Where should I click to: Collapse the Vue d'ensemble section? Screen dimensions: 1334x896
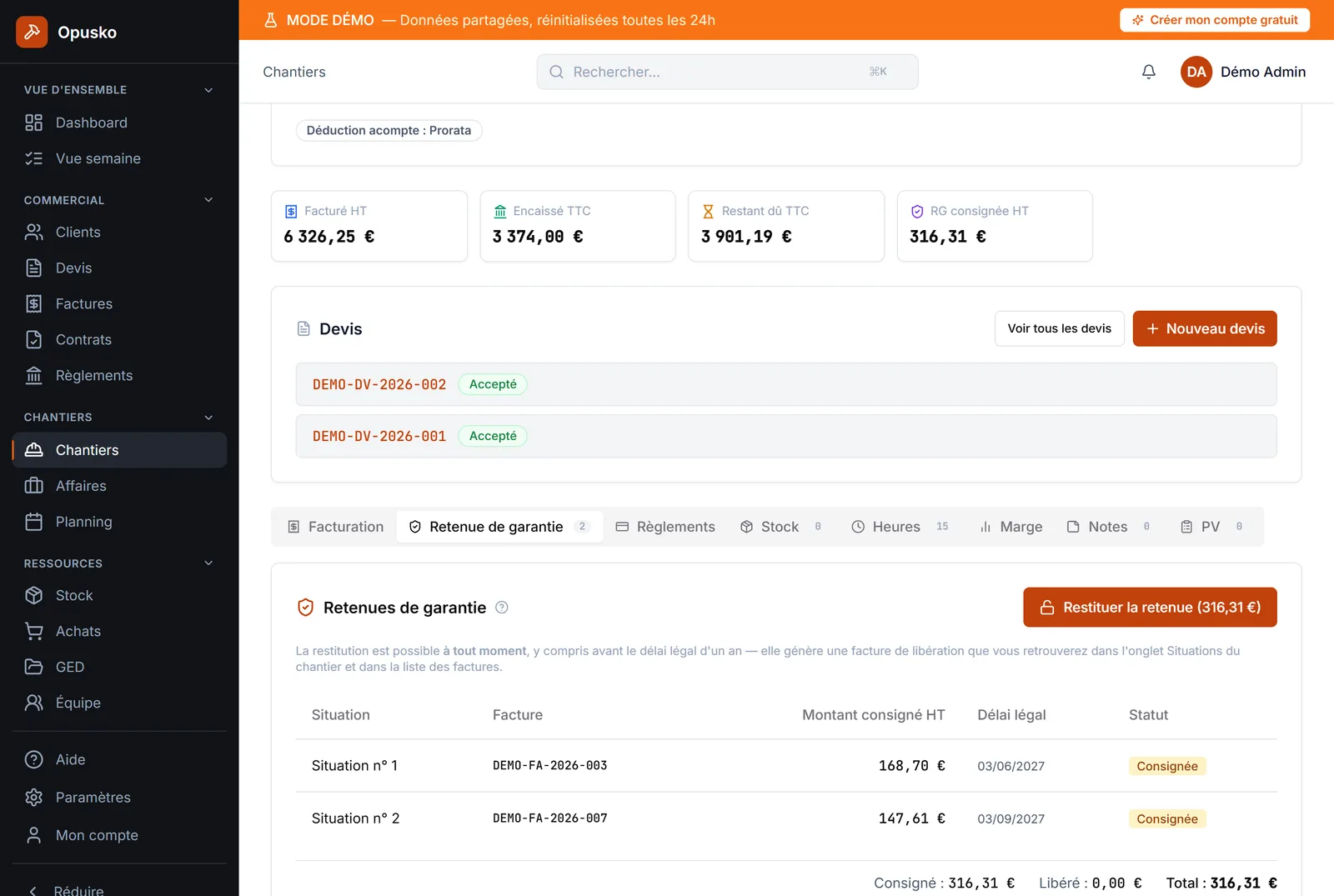tap(208, 90)
